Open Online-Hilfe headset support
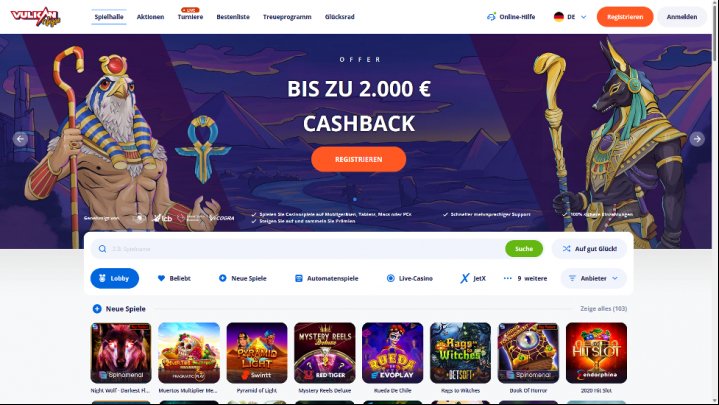Screen dimensions: 719x405 (511, 17)
